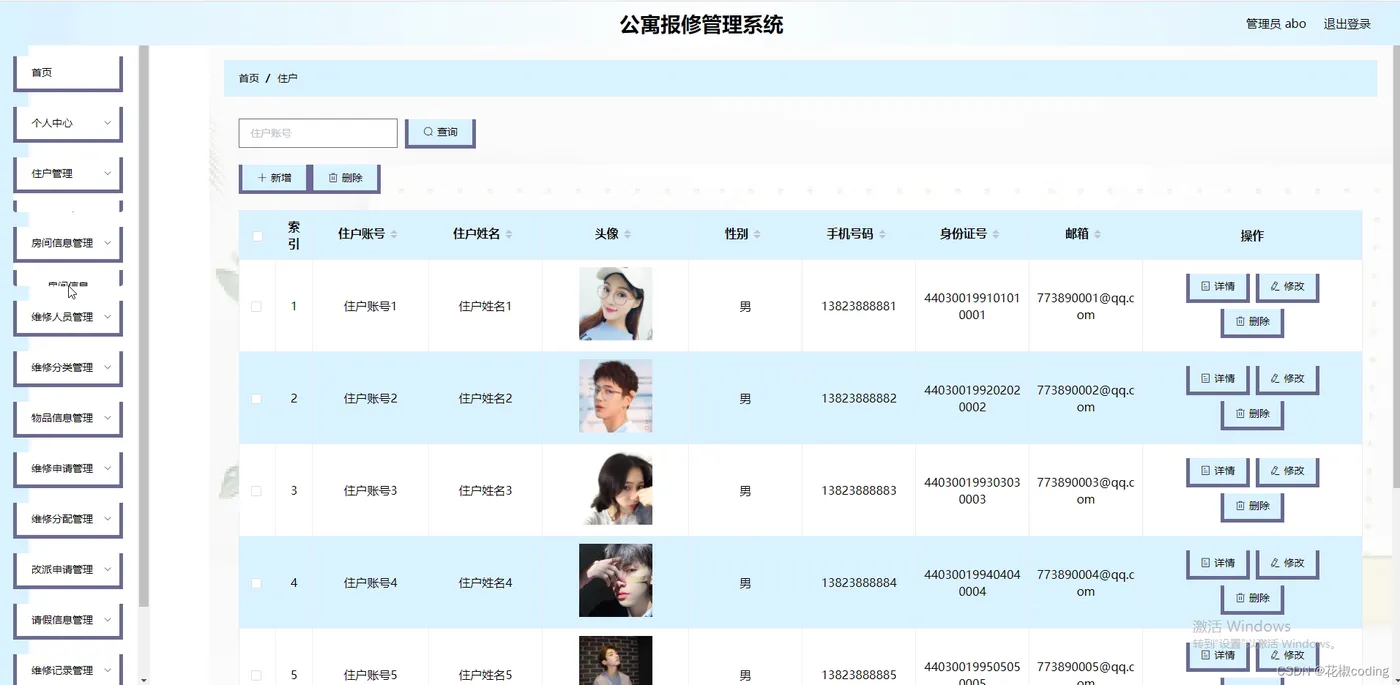The width and height of the screenshot is (1400, 685).
Task: Toggle the select-all checkbox in table header
Action: coord(257,236)
